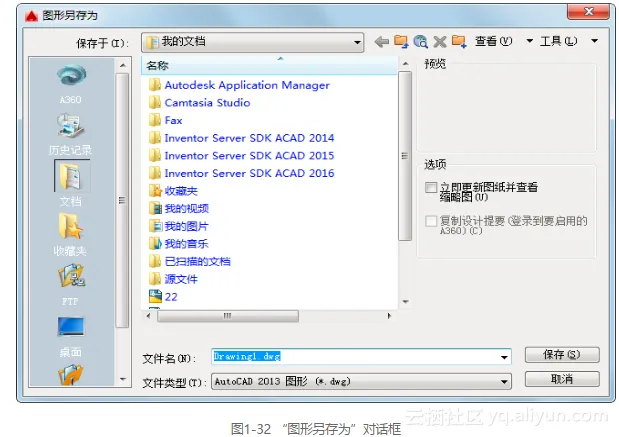Expand the 保存于 location dropdown
The width and height of the screenshot is (619, 437).
pyautogui.click(x=357, y=42)
